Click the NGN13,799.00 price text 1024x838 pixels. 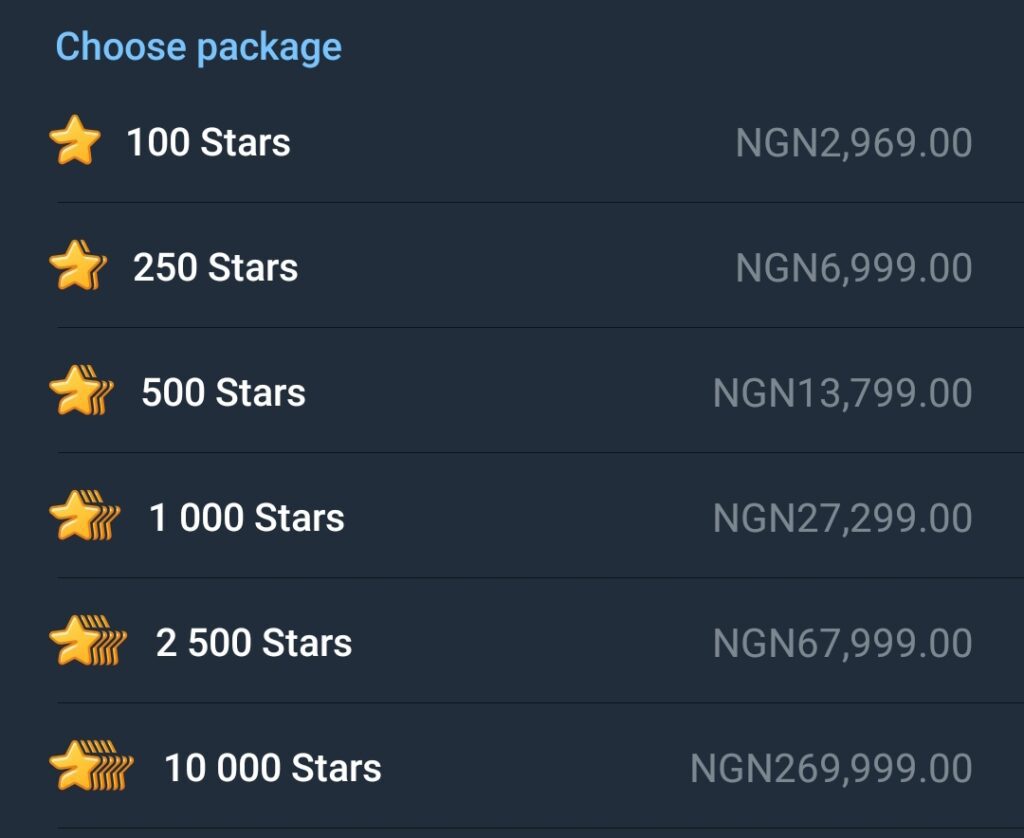[845, 392]
